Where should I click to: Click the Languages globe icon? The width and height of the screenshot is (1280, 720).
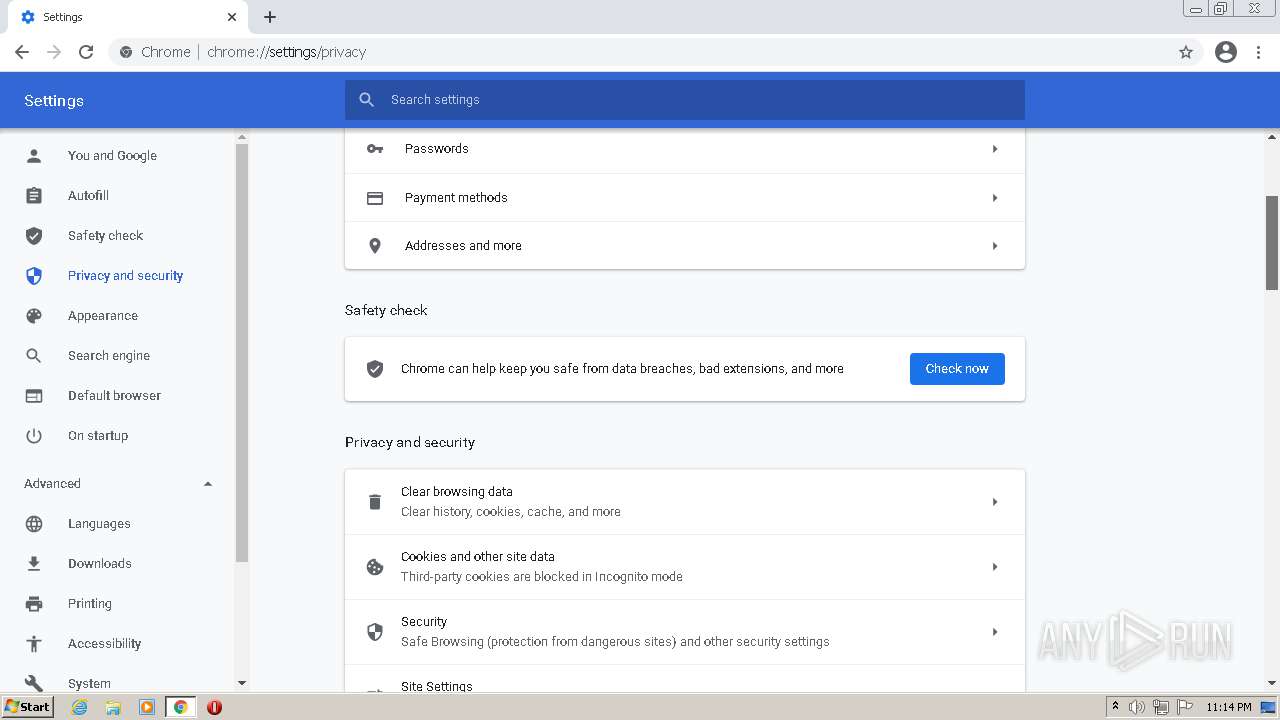[34, 524]
